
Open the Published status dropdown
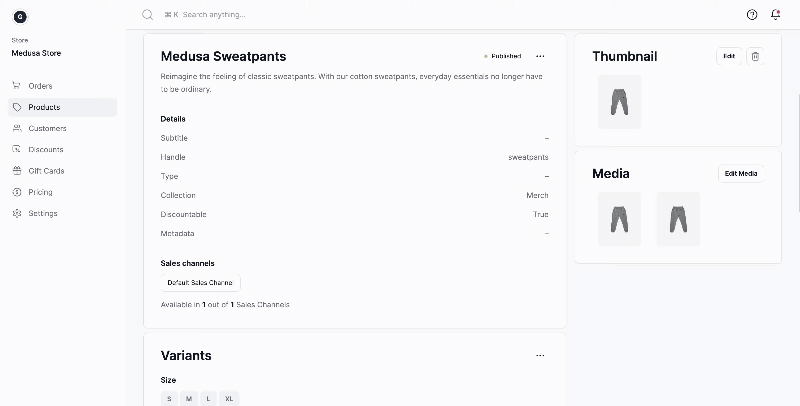[503, 56]
